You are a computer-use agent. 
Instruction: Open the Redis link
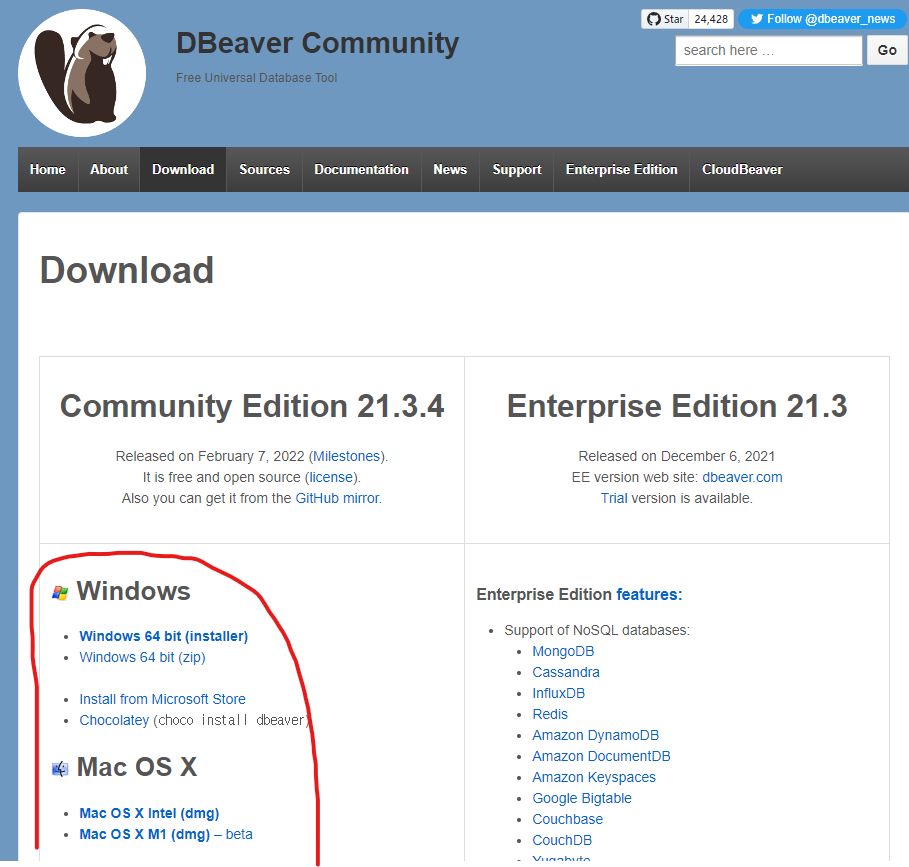[x=550, y=714]
